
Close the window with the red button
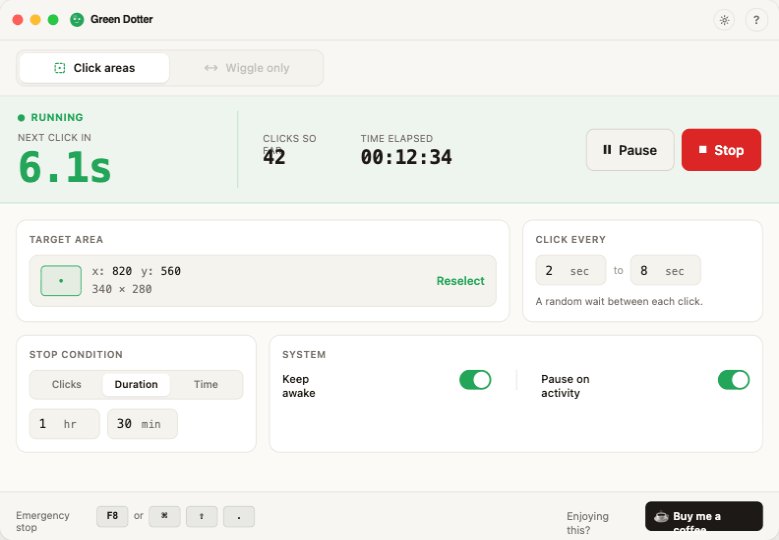18,20
